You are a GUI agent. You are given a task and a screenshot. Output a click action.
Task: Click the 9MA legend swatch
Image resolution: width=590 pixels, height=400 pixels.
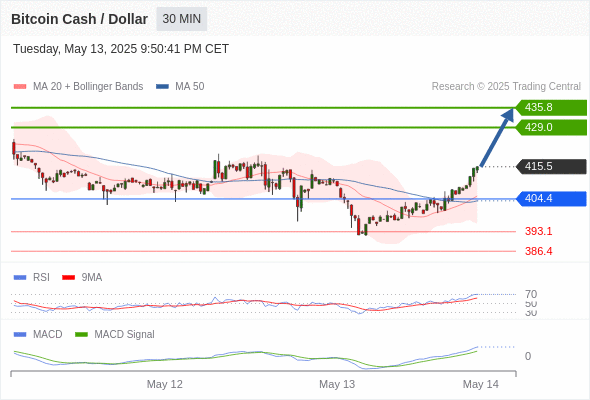68,278
